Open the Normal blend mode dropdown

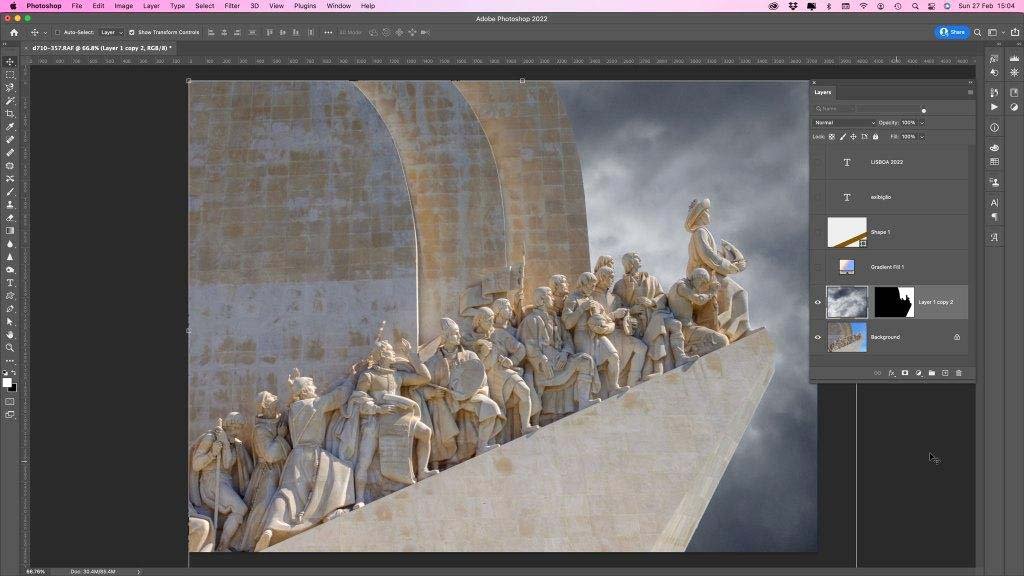coord(844,123)
